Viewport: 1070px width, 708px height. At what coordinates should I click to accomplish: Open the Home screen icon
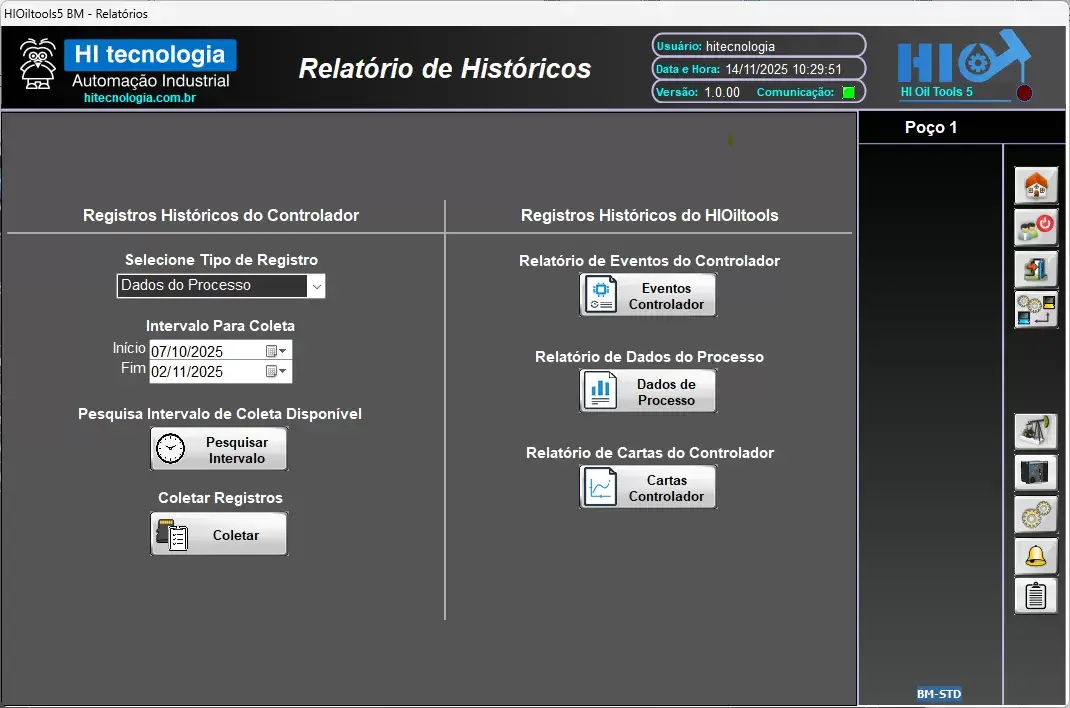pos(1036,186)
